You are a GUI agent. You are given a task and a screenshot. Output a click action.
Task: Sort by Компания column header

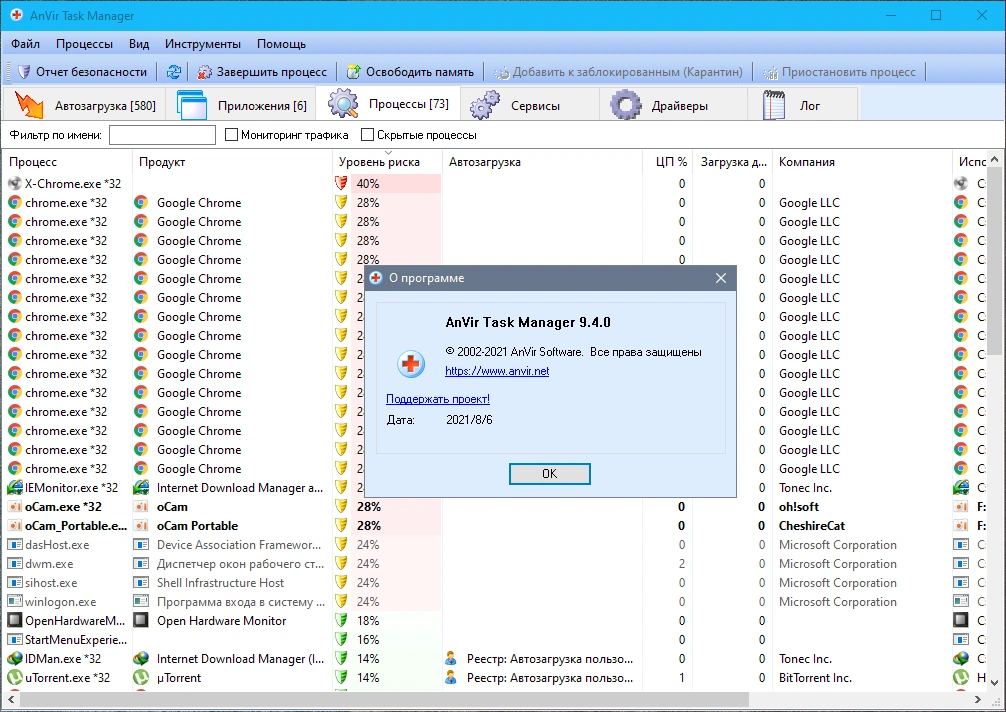pos(862,162)
